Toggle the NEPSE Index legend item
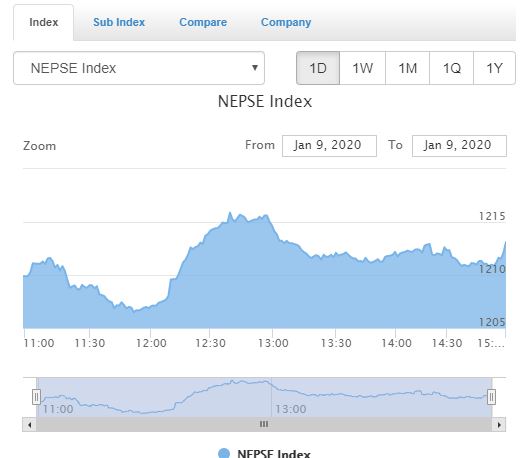The image size is (521, 458). coord(264,453)
